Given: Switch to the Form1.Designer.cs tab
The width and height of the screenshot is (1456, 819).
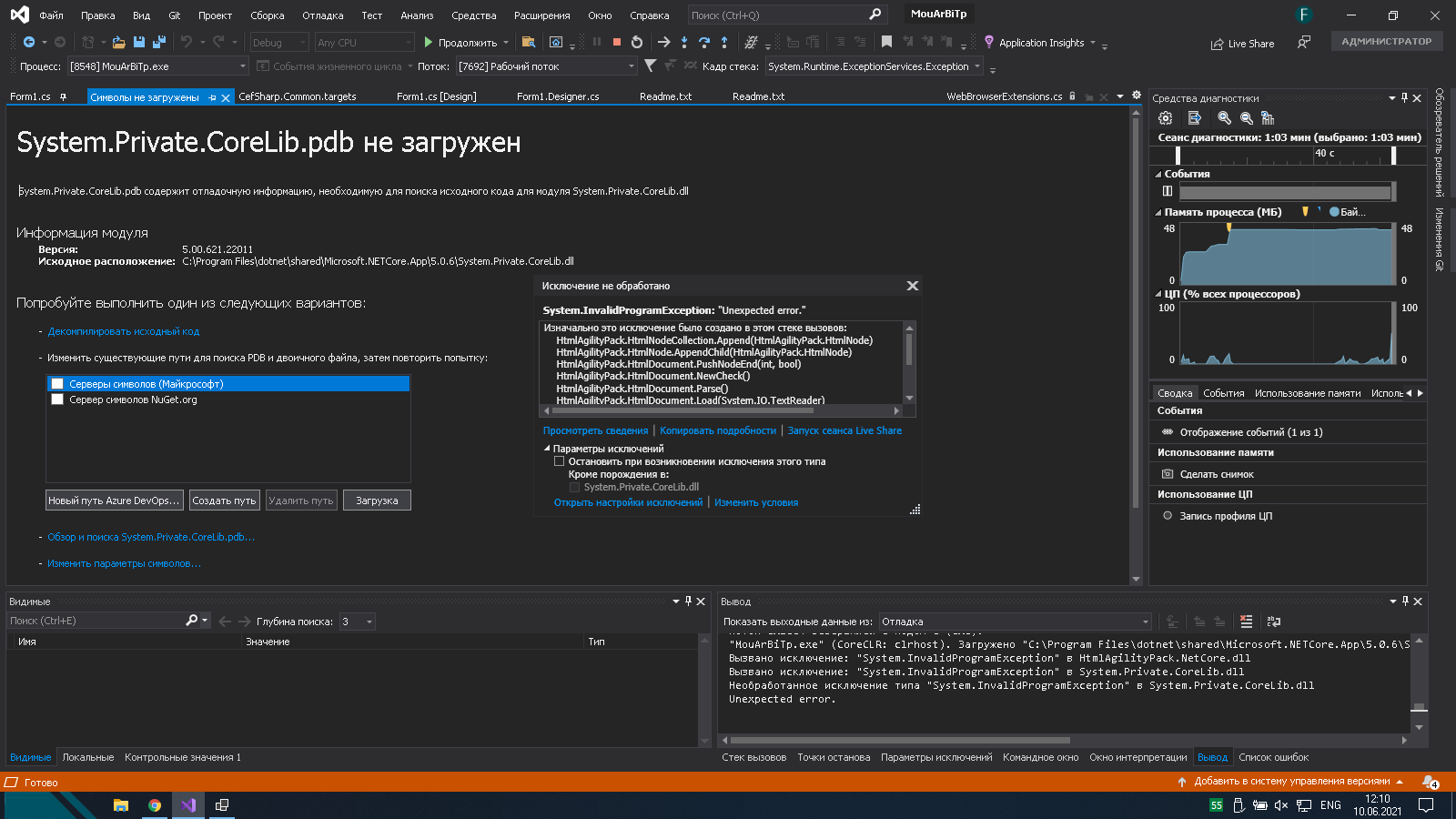Looking at the screenshot, I should tap(558, 96).
